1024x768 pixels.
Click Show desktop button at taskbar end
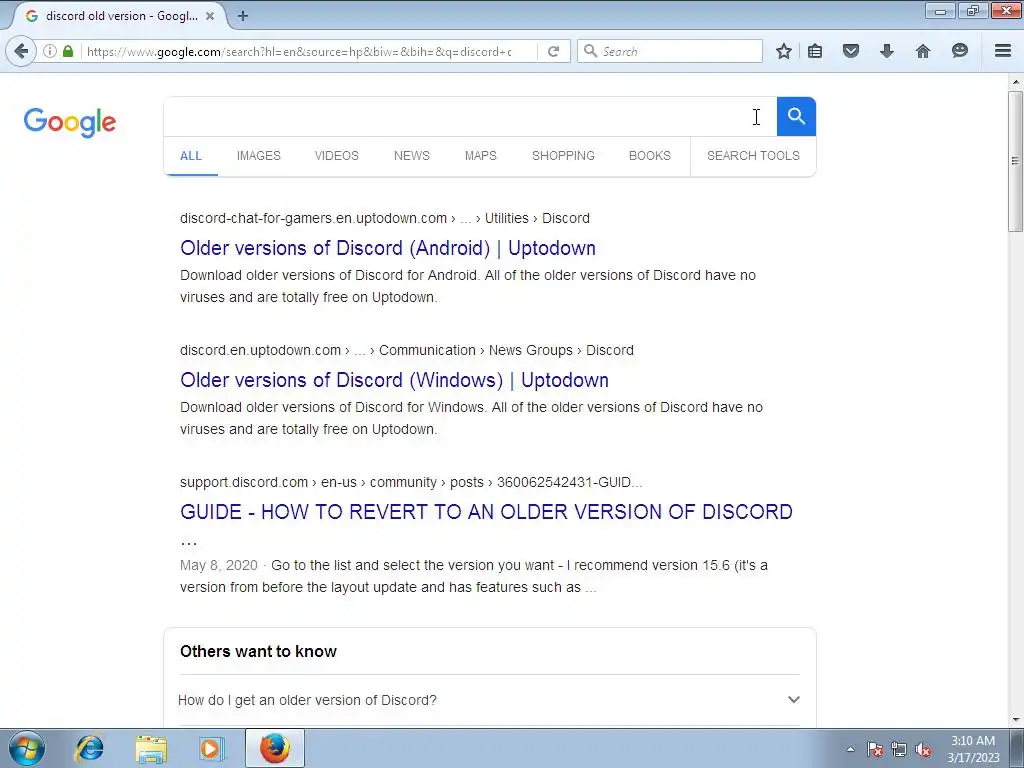pos(1017,749)
